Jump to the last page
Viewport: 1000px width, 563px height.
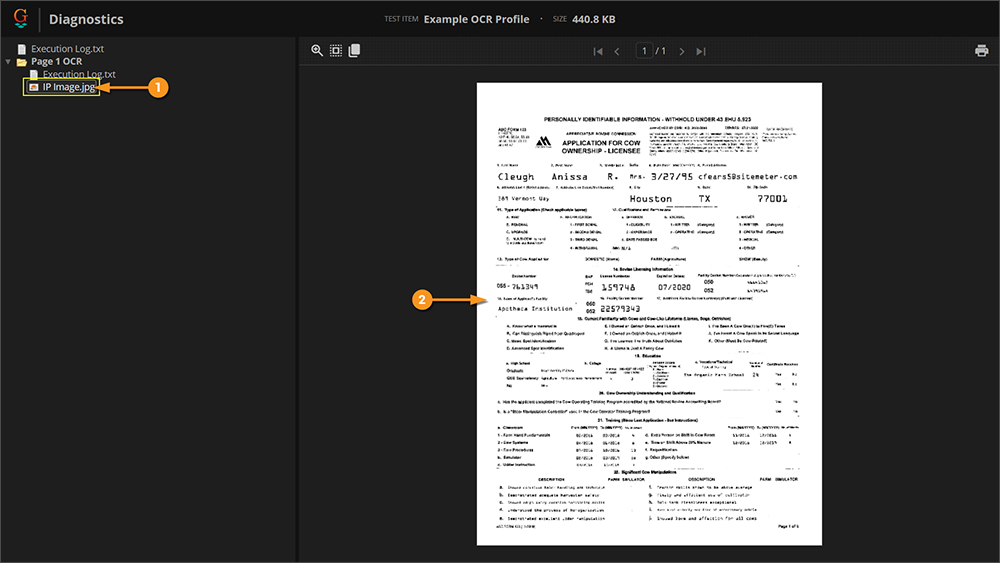coord(701,51)
